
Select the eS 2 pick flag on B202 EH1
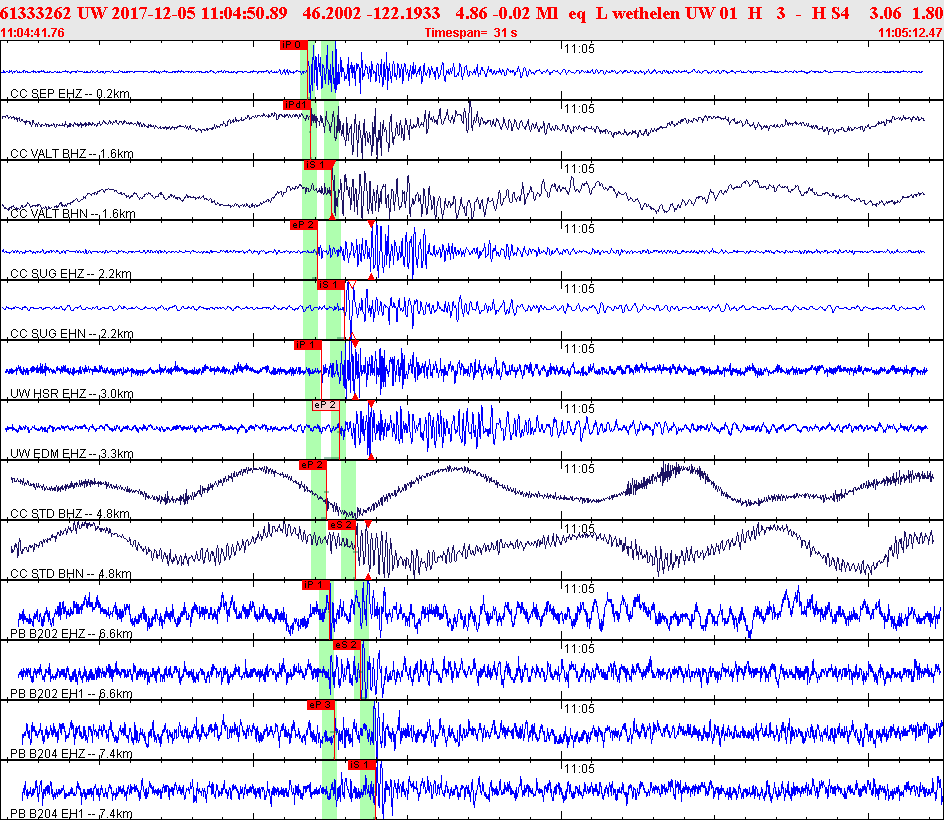pos(347,645)
